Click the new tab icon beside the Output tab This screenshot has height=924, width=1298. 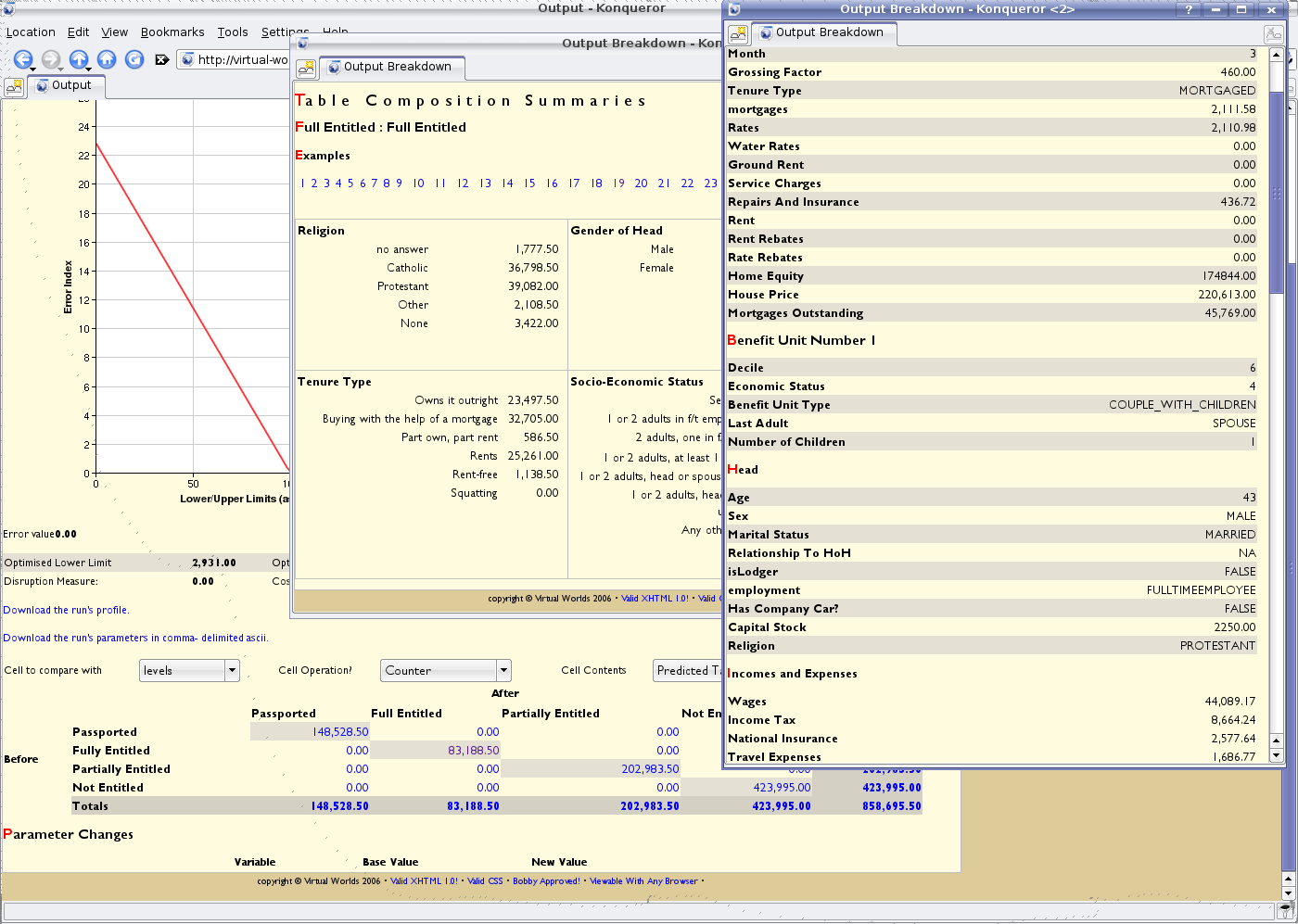14,85
